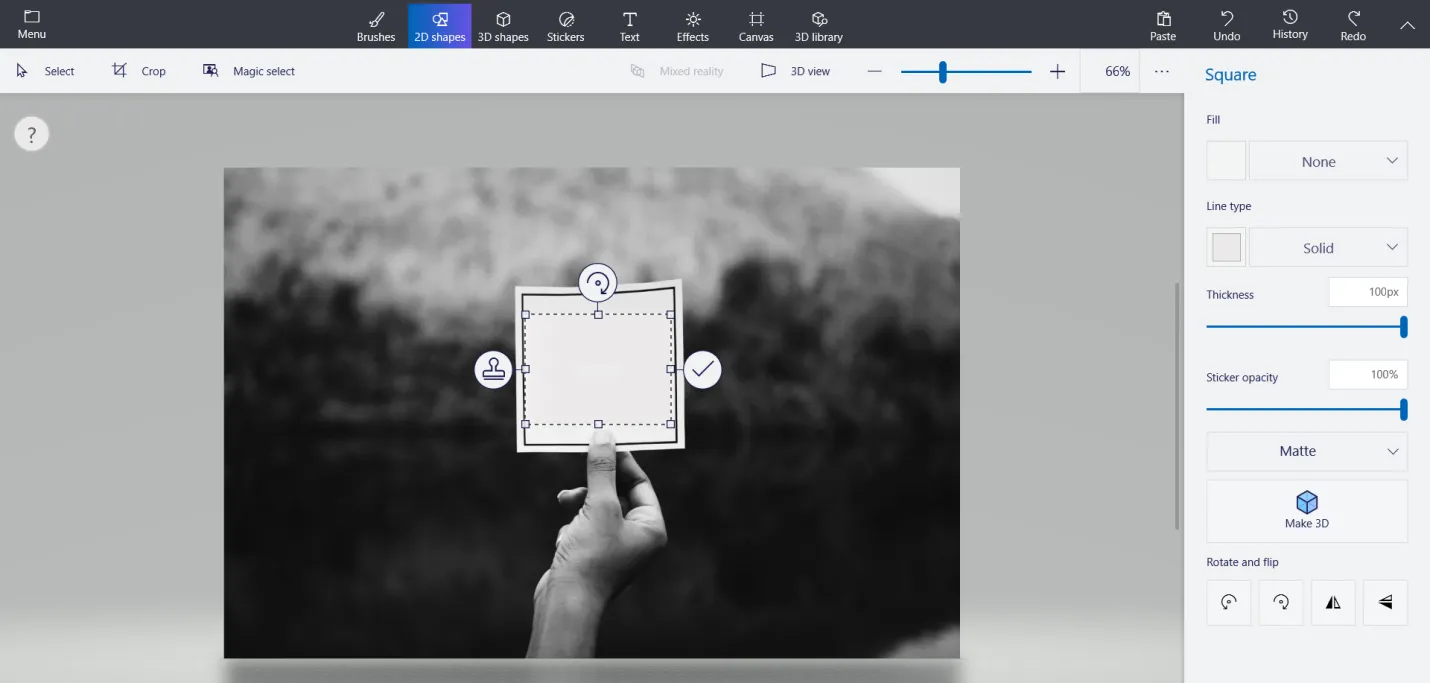This screenshot has width=1430, height=683.
Task: Choose the Select tool
Action: coord(45,71)
